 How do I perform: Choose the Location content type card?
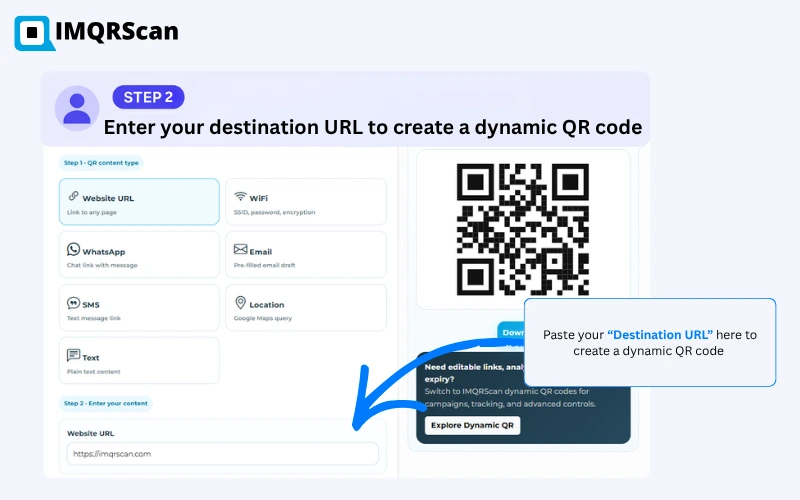(306, 308)
